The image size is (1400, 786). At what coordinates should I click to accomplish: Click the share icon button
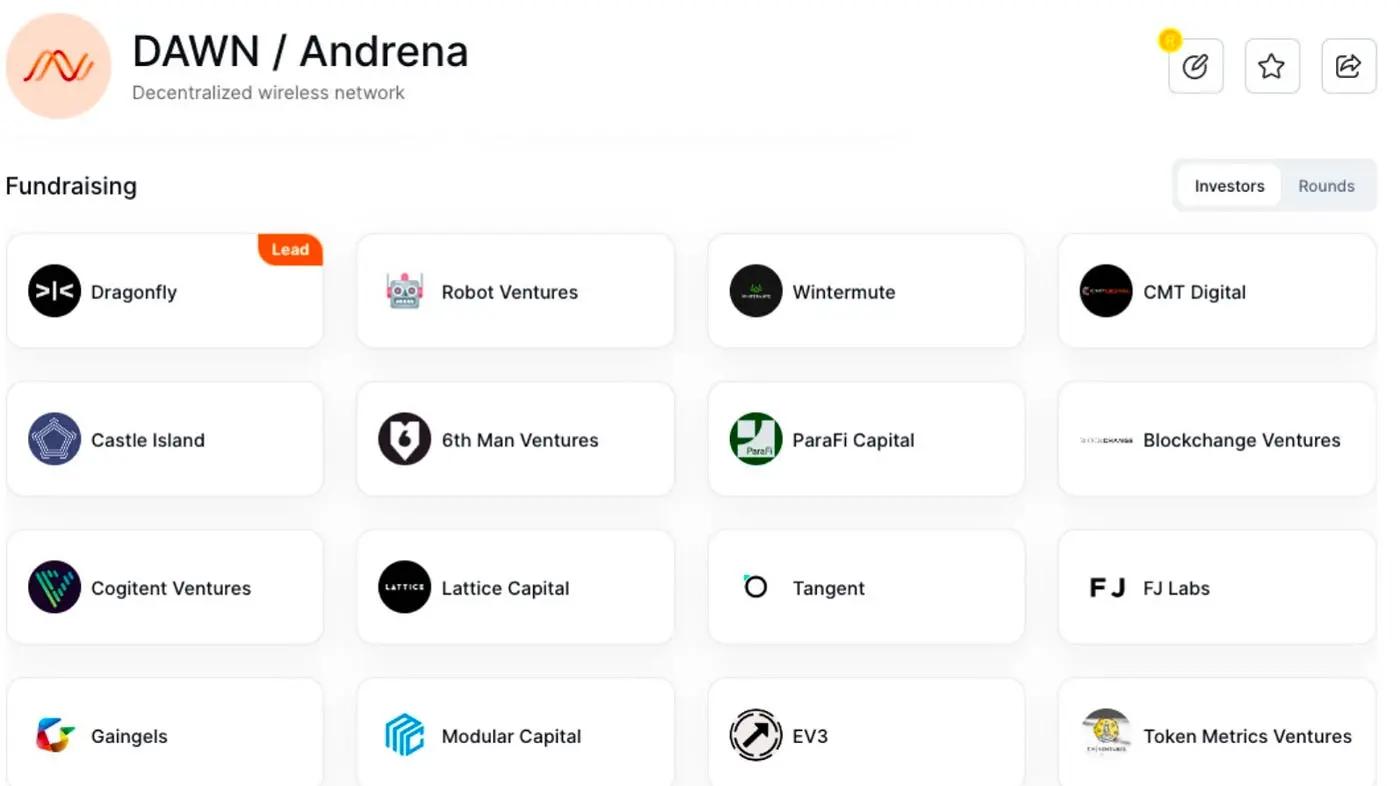click(1348, 67)
